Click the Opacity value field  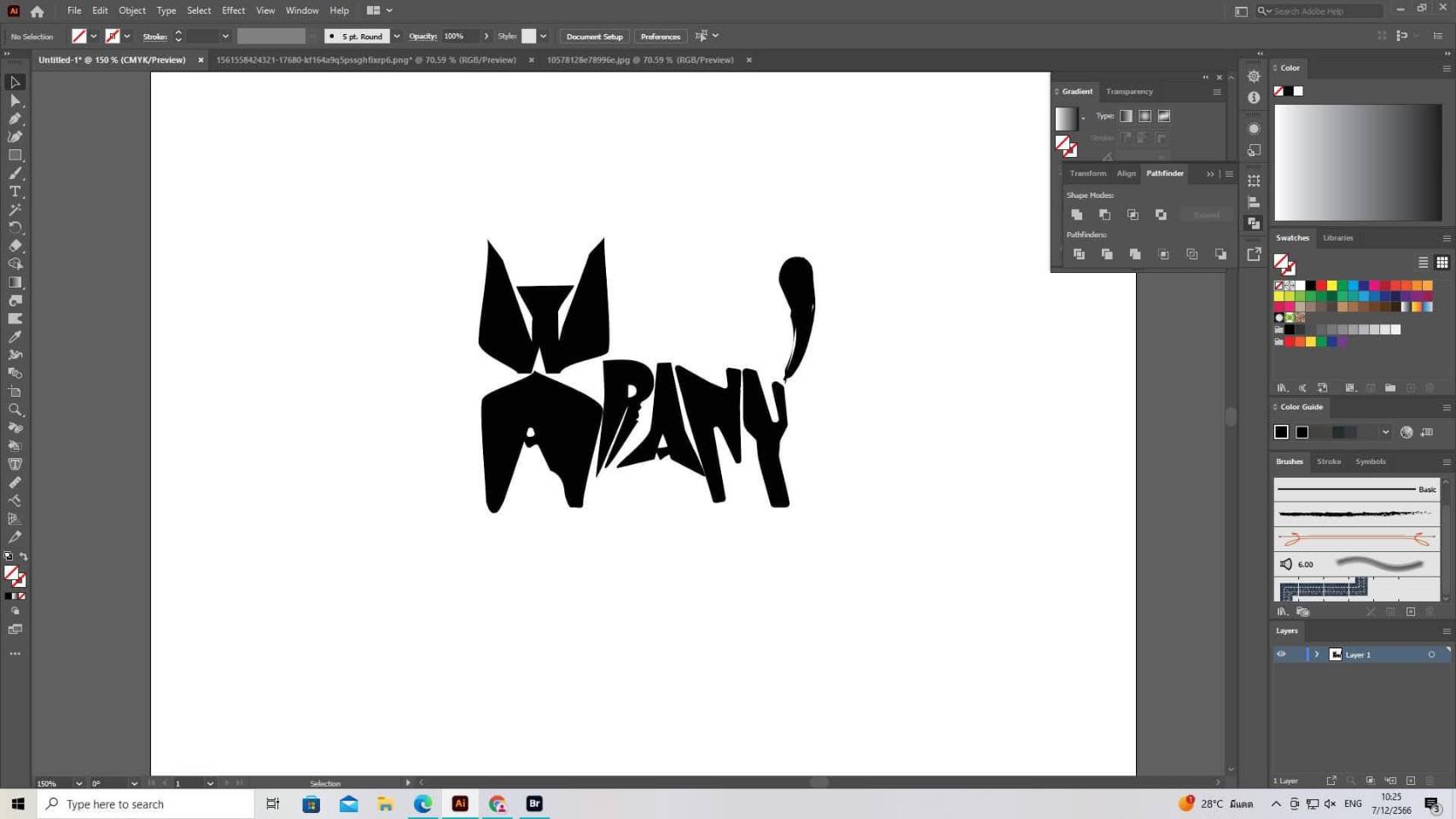pyautogui.click(x=459, y=37)
